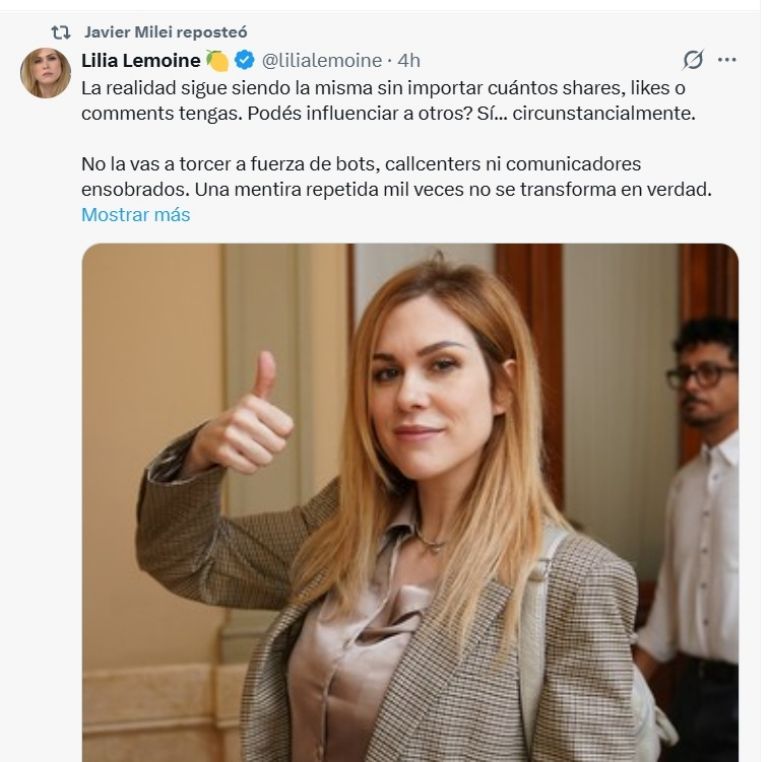Click the second paragraph about bots
768x762 pixels.
396,176
